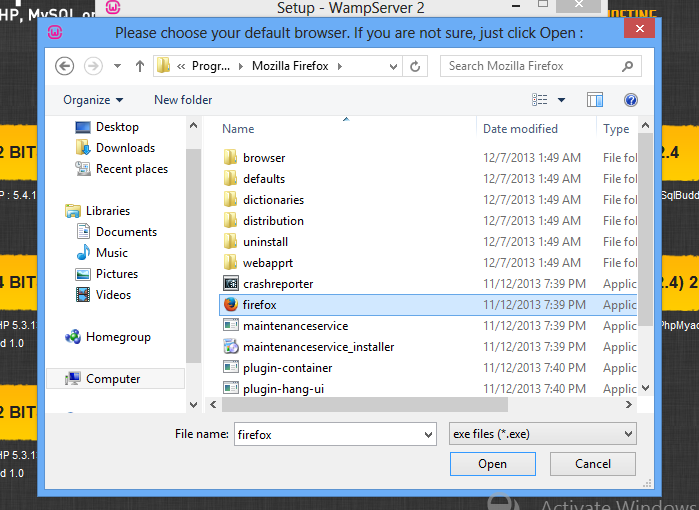The width and height of the screenshot is (699, 510).
Task: Show the preview pane
Action: click(x=595, y=100)
